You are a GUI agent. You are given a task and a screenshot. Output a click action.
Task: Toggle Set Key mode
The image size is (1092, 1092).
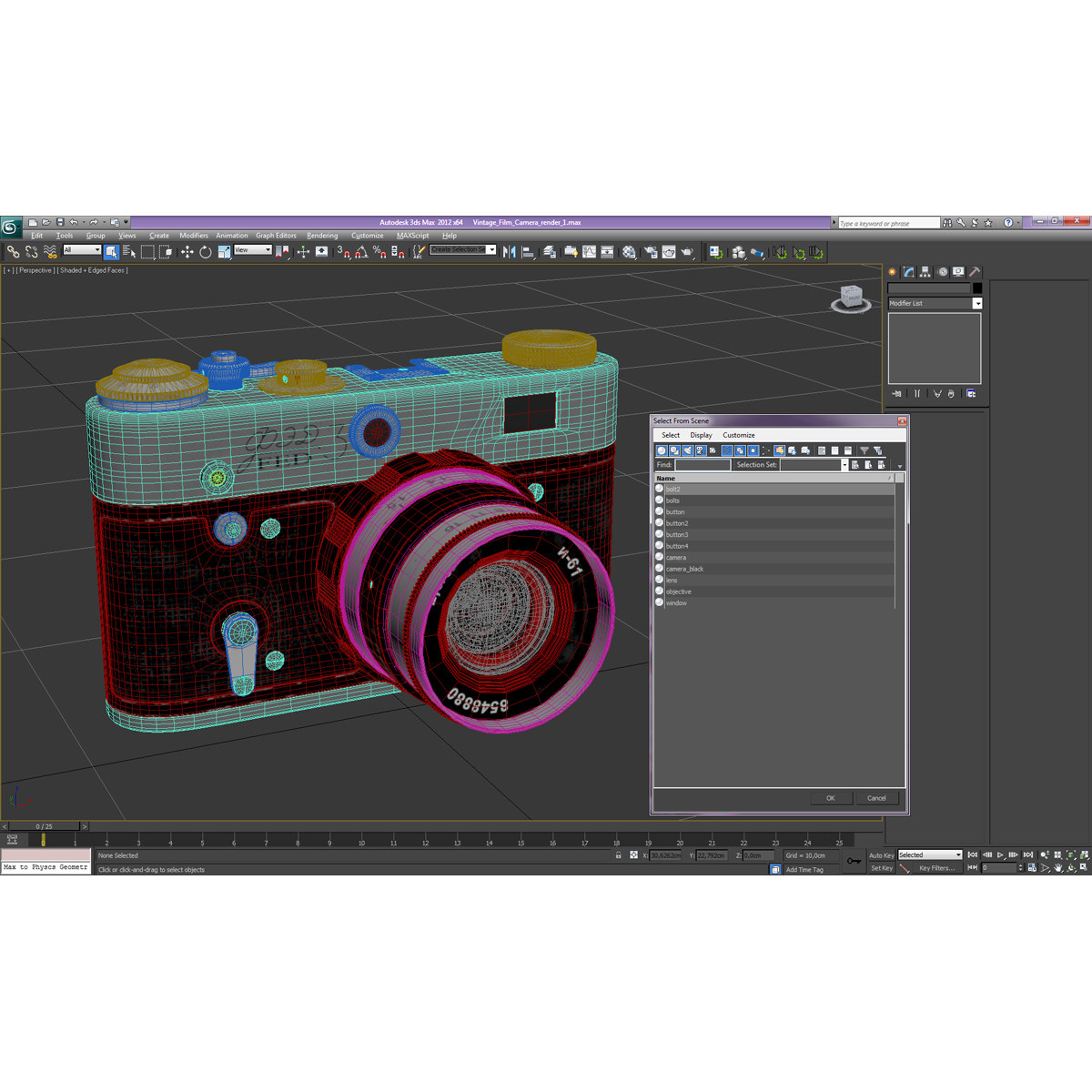pyautogui.click(x=881, y=868)
